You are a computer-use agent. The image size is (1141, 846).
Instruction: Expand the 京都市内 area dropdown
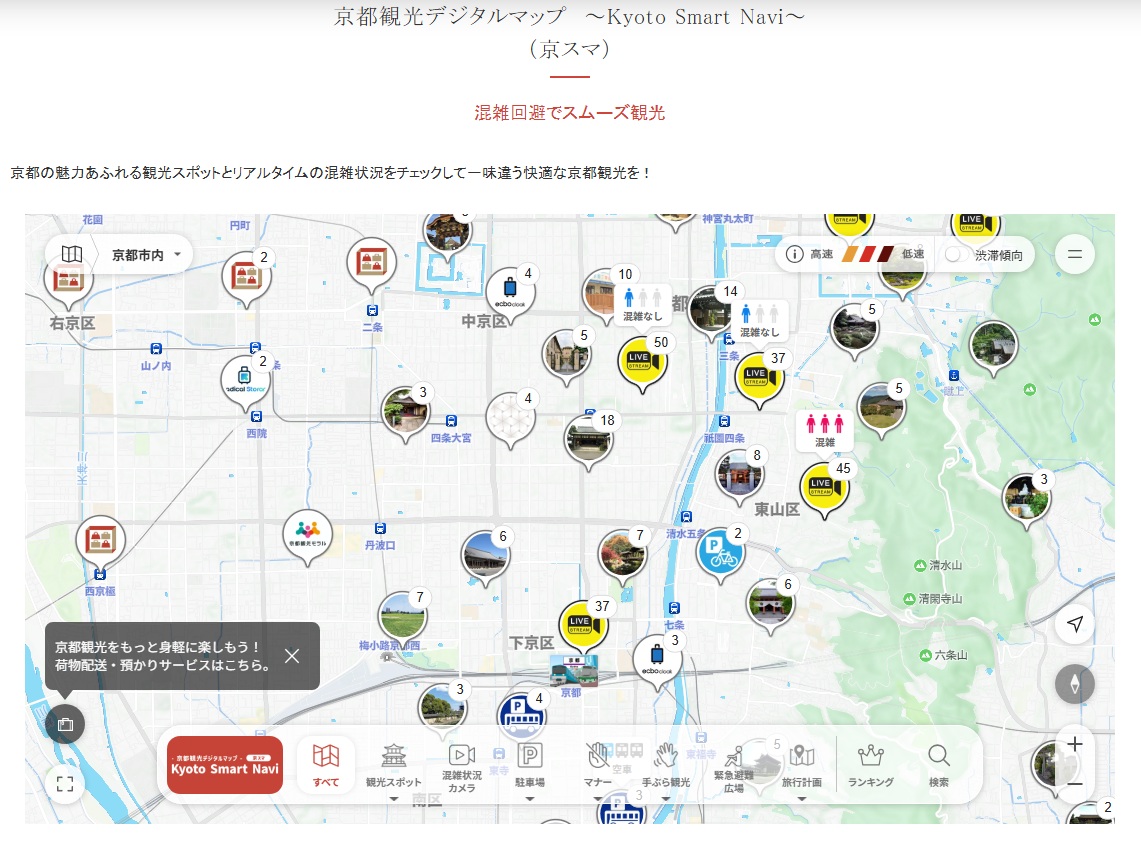click(x=147, y=255)
